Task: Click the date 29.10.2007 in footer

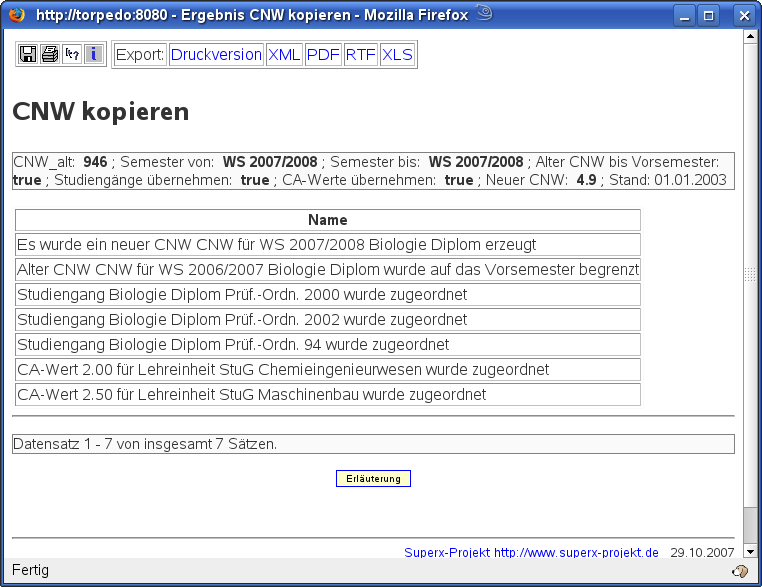Action: click(702, 552)
